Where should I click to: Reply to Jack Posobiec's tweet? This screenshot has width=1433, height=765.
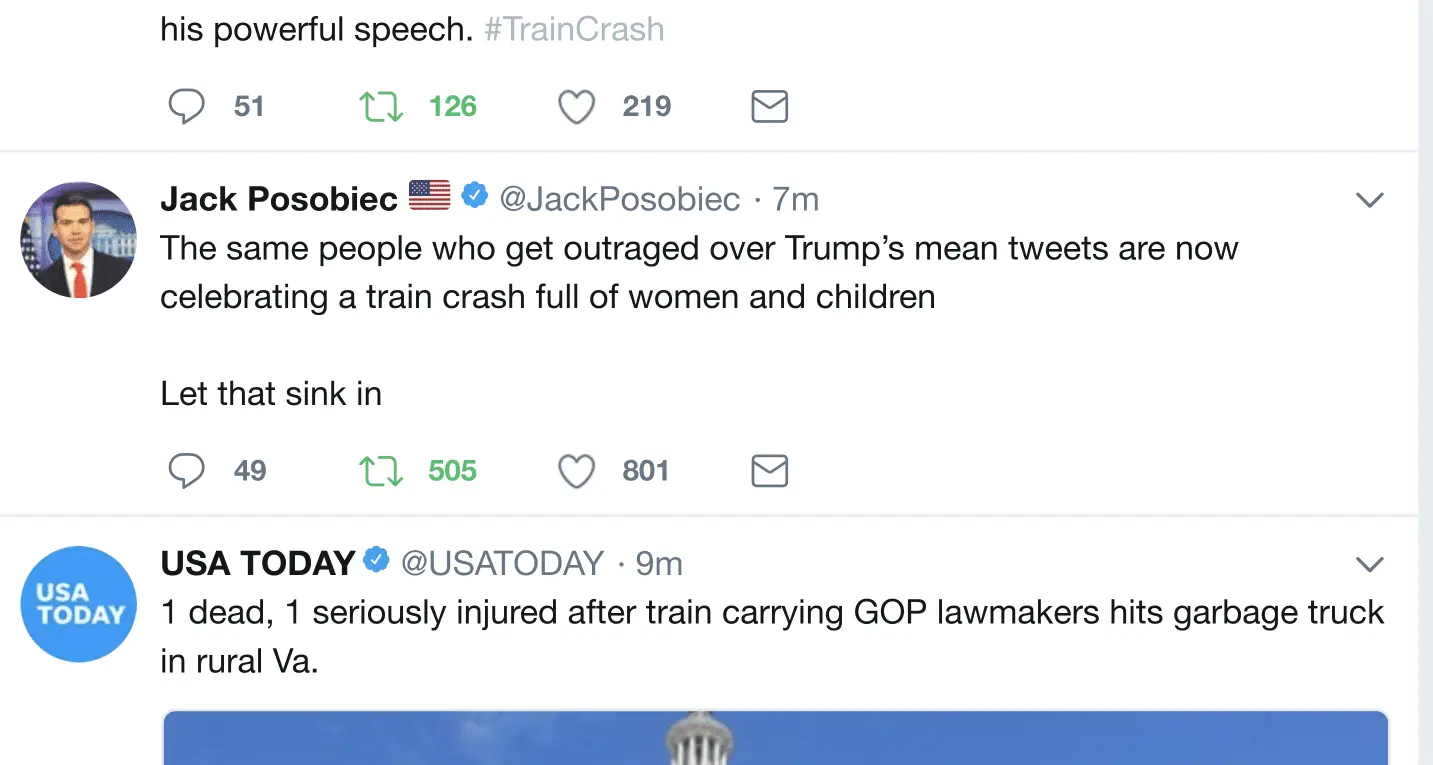pos(186,471)
